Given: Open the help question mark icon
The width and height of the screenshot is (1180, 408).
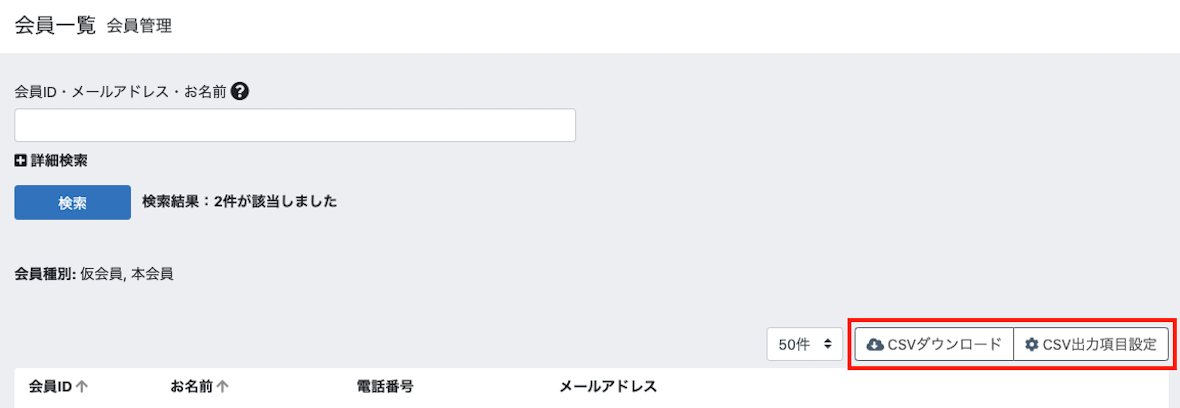Looking at the screenshot, I should click(240, 91).
